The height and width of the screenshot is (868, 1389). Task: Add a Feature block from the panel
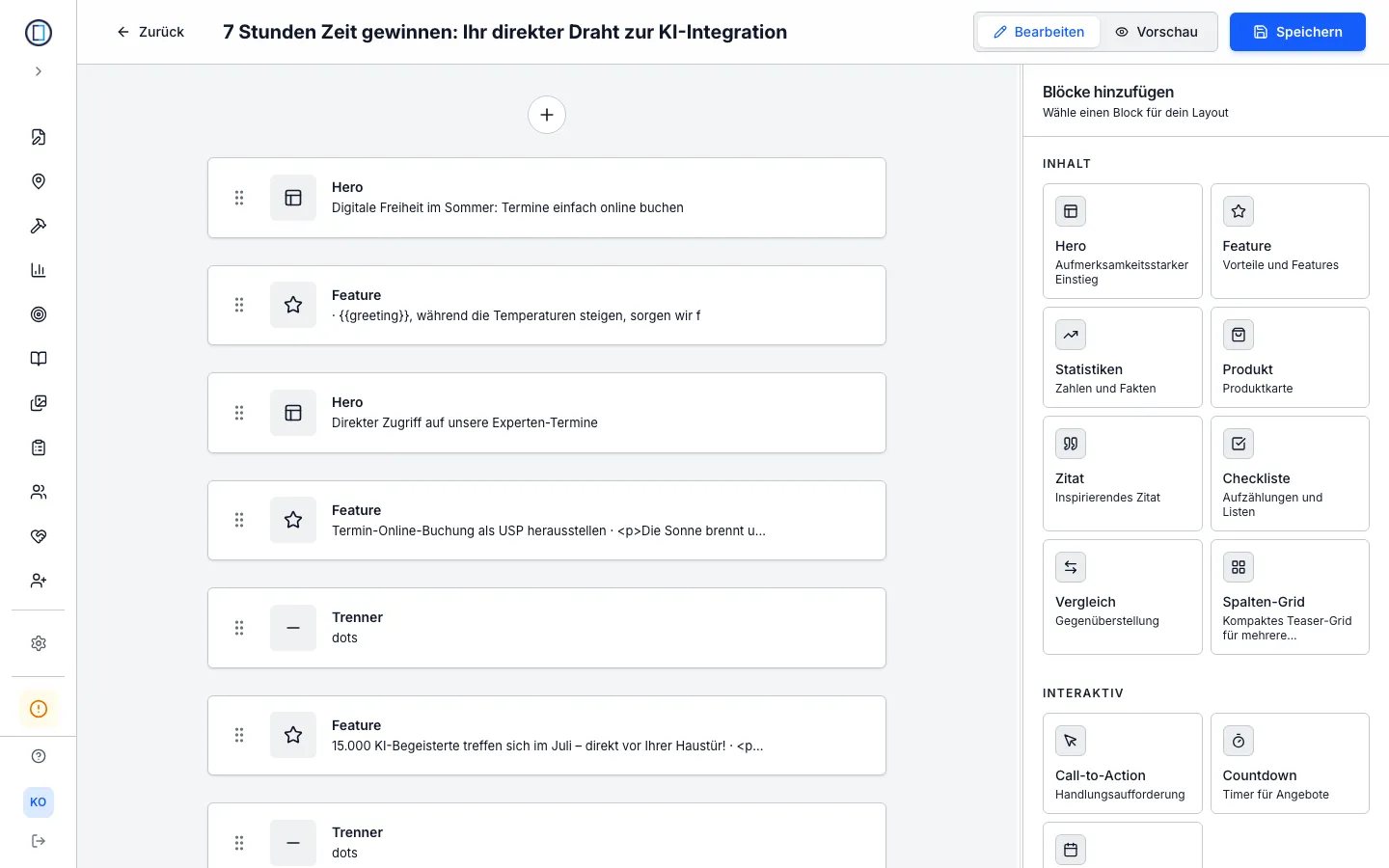point(1290,241)
